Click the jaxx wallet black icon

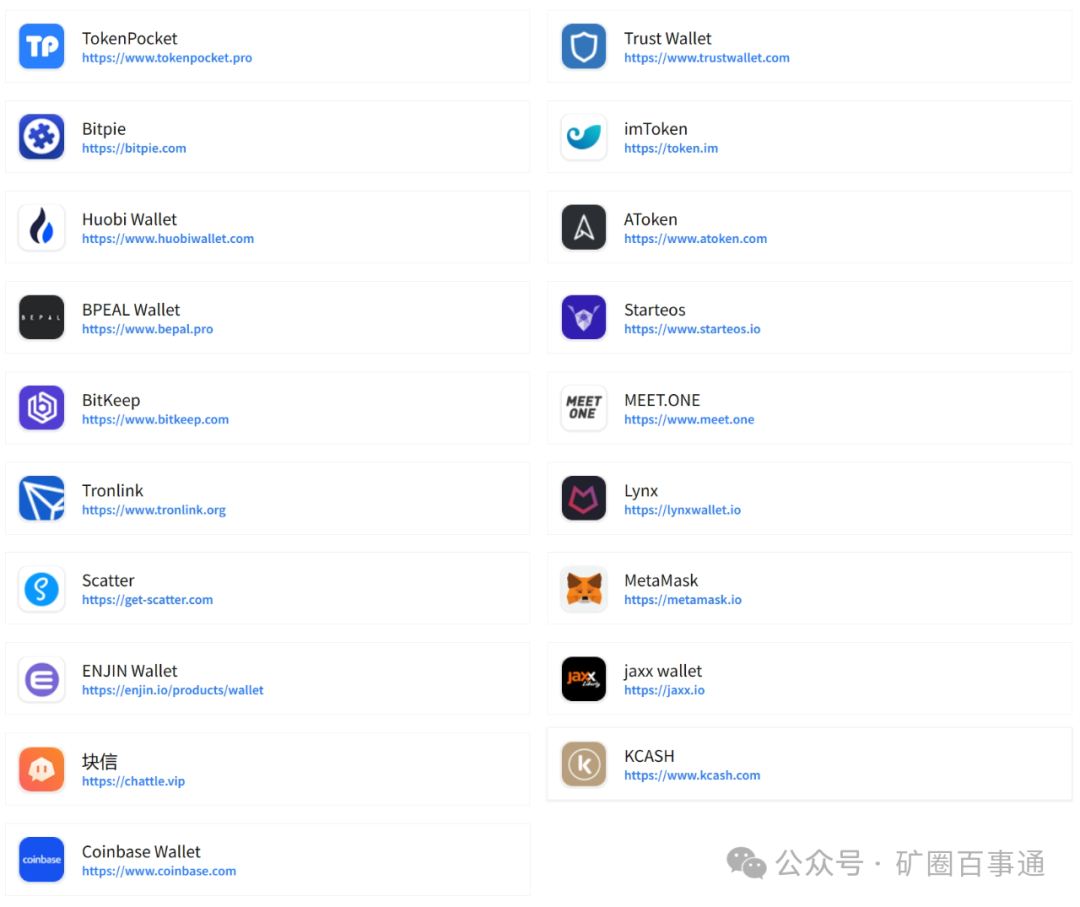(583, 679)
